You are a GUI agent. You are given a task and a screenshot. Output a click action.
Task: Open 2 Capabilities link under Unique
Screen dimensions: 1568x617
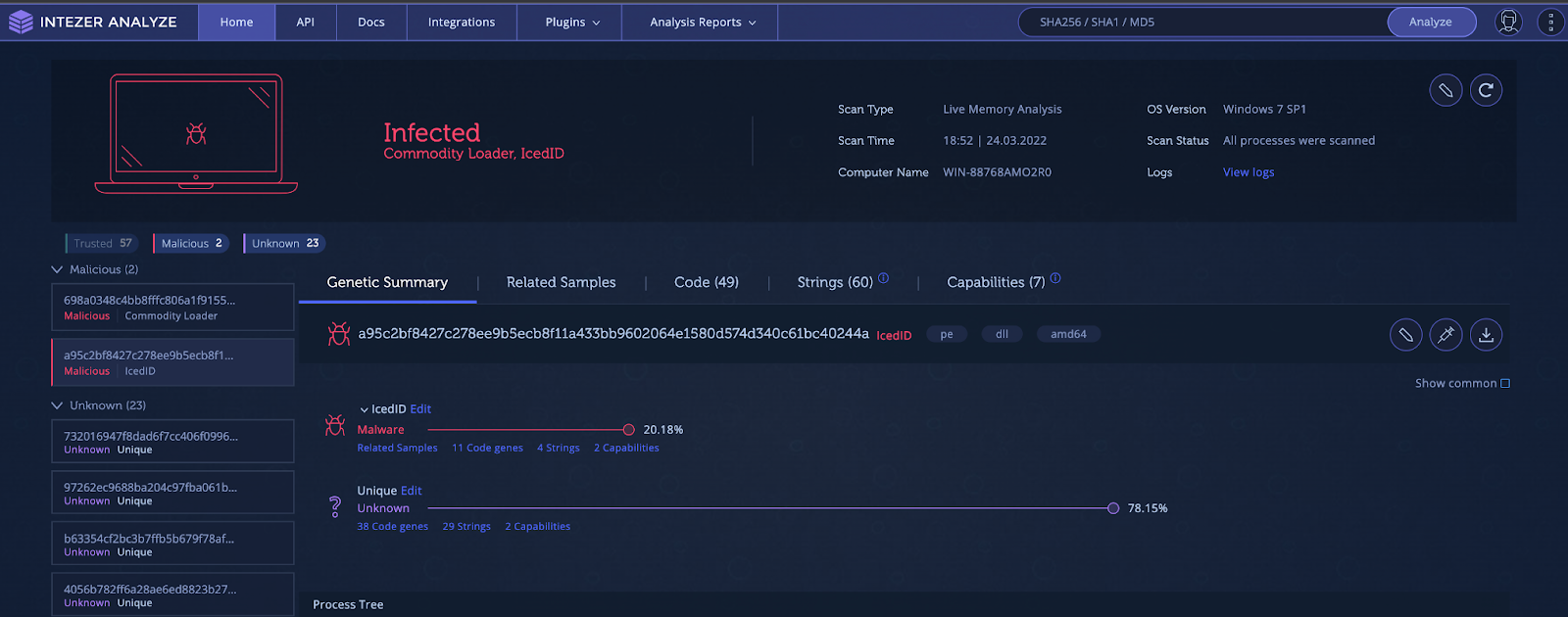tap(537, 526)
